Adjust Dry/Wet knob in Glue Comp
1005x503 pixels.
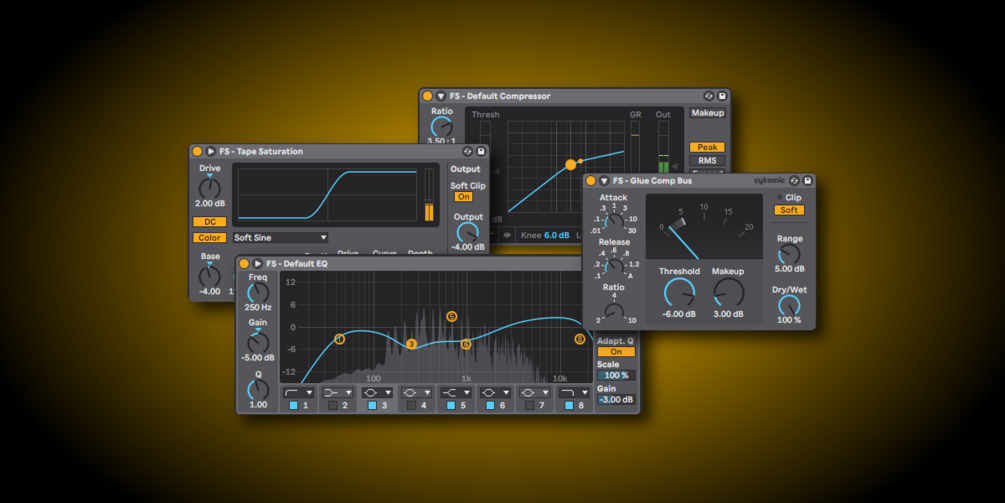tap(789, 306)
